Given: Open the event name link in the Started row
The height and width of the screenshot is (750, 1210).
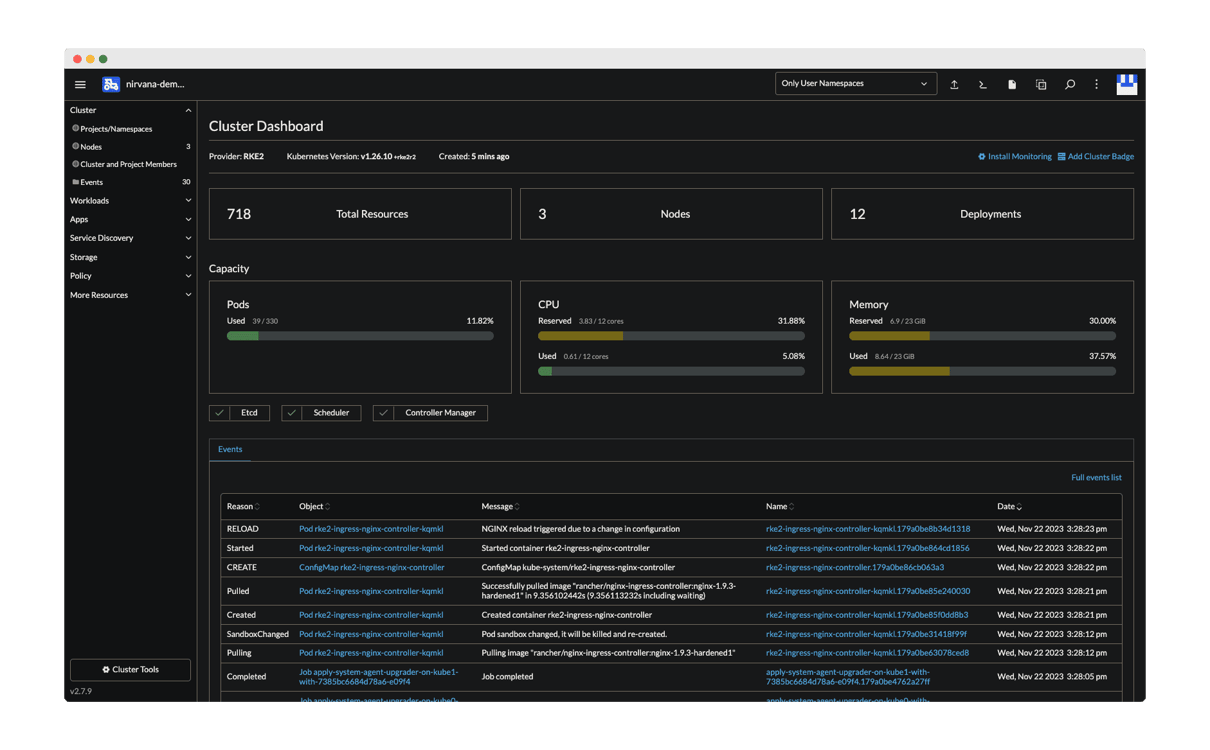Looking at the screenshot, I should pyautogui.click(x=867, y=548).
